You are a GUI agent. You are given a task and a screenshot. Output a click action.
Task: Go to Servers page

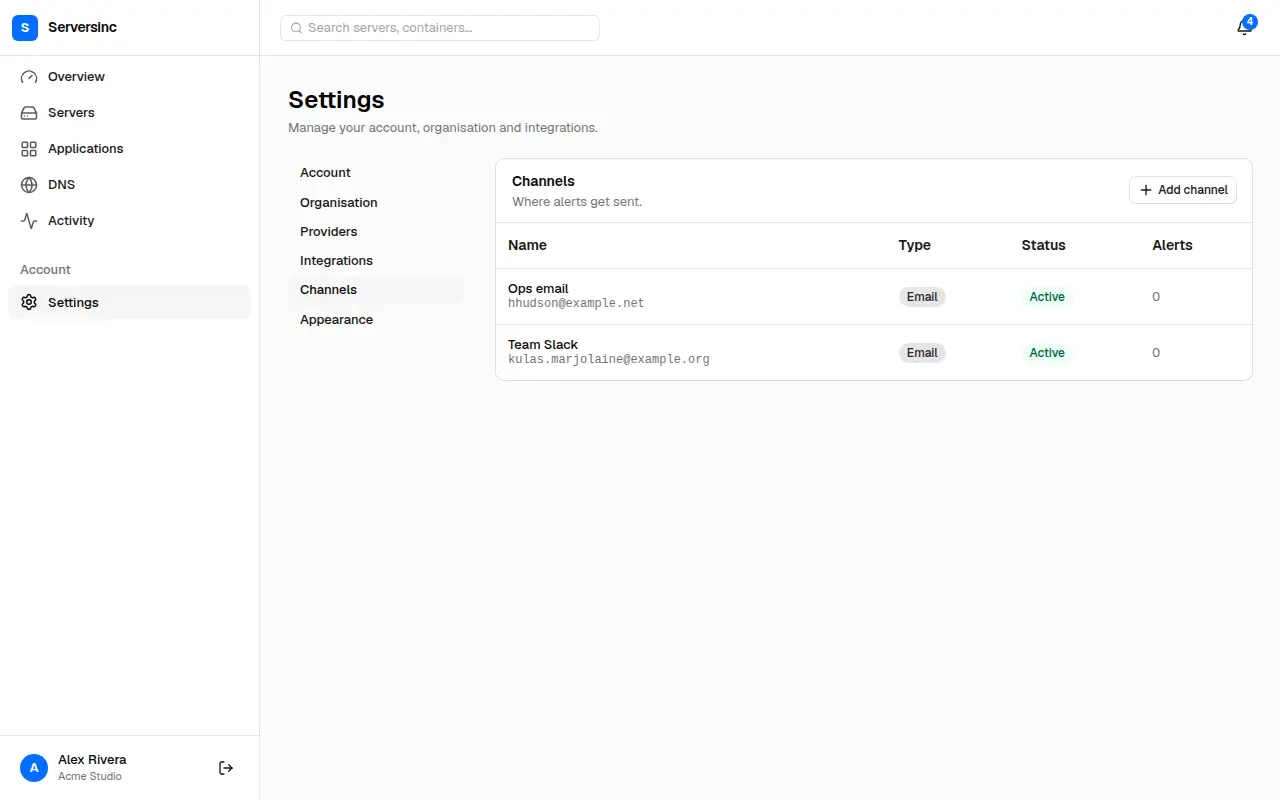[x=129, y=113]
